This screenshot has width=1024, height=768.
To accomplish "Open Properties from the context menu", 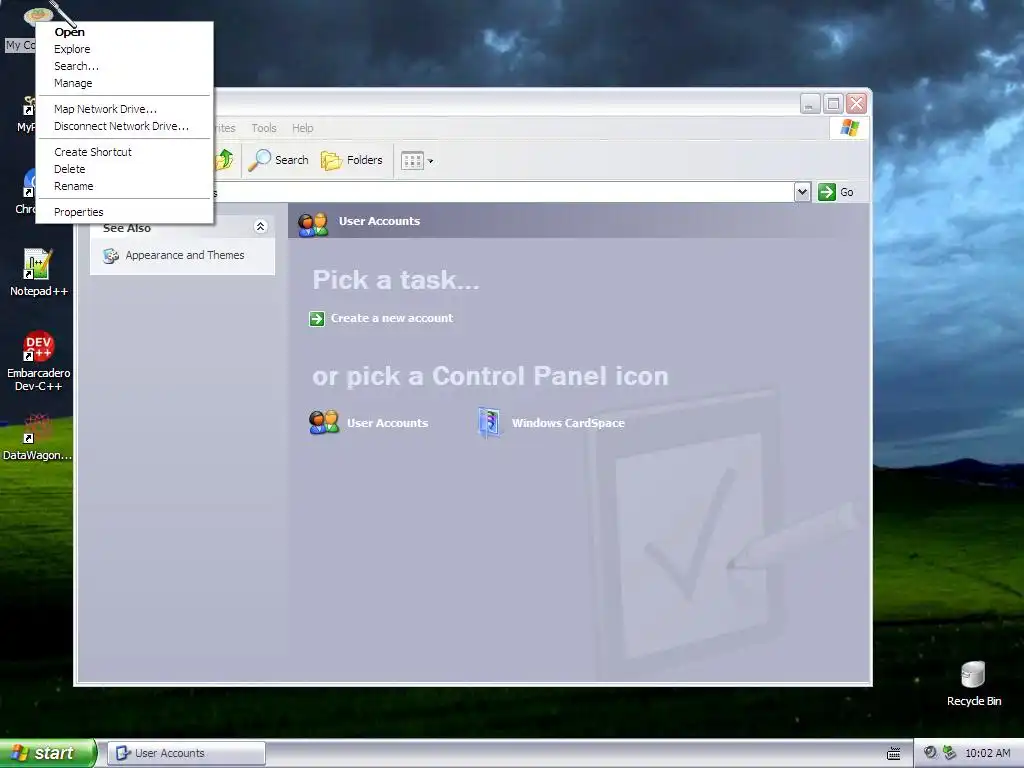I will click(x=124, y=212).
